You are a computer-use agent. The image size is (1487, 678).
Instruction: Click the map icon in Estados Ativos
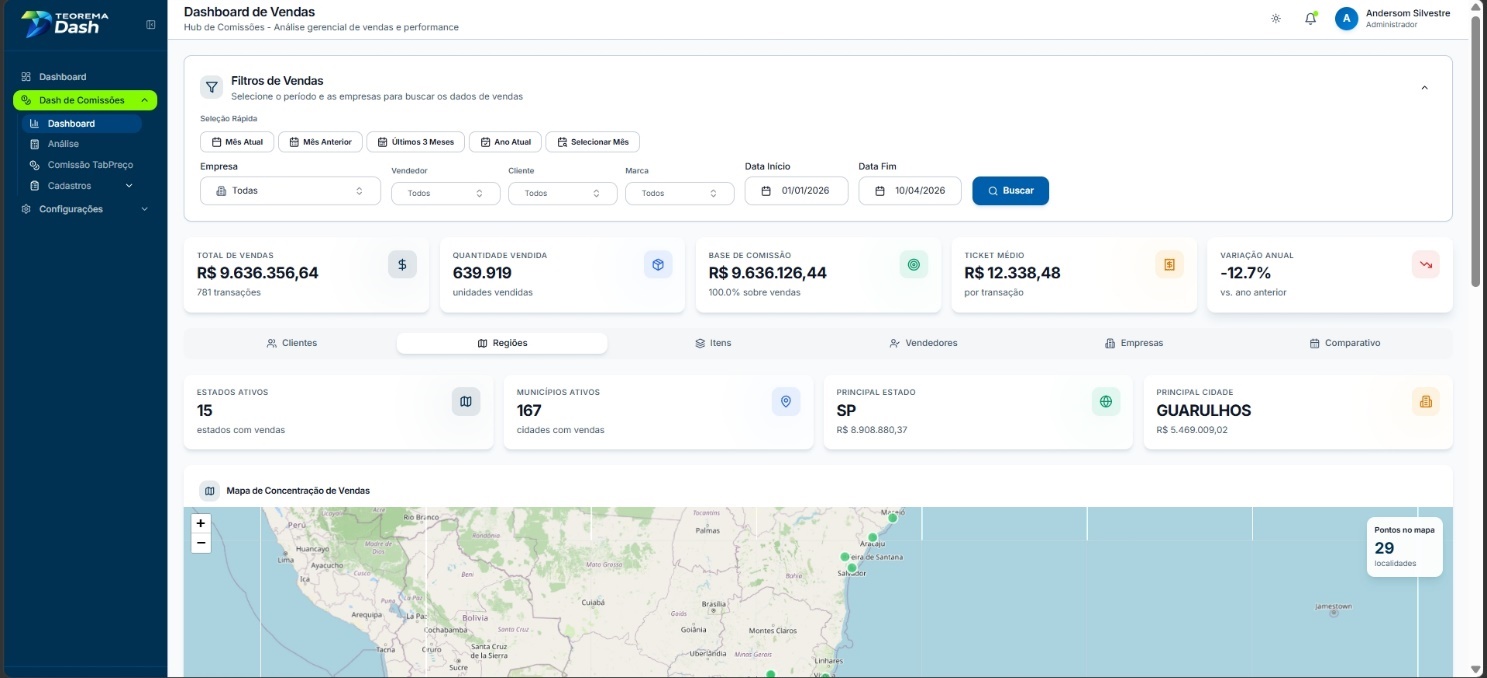pos(466,401)
